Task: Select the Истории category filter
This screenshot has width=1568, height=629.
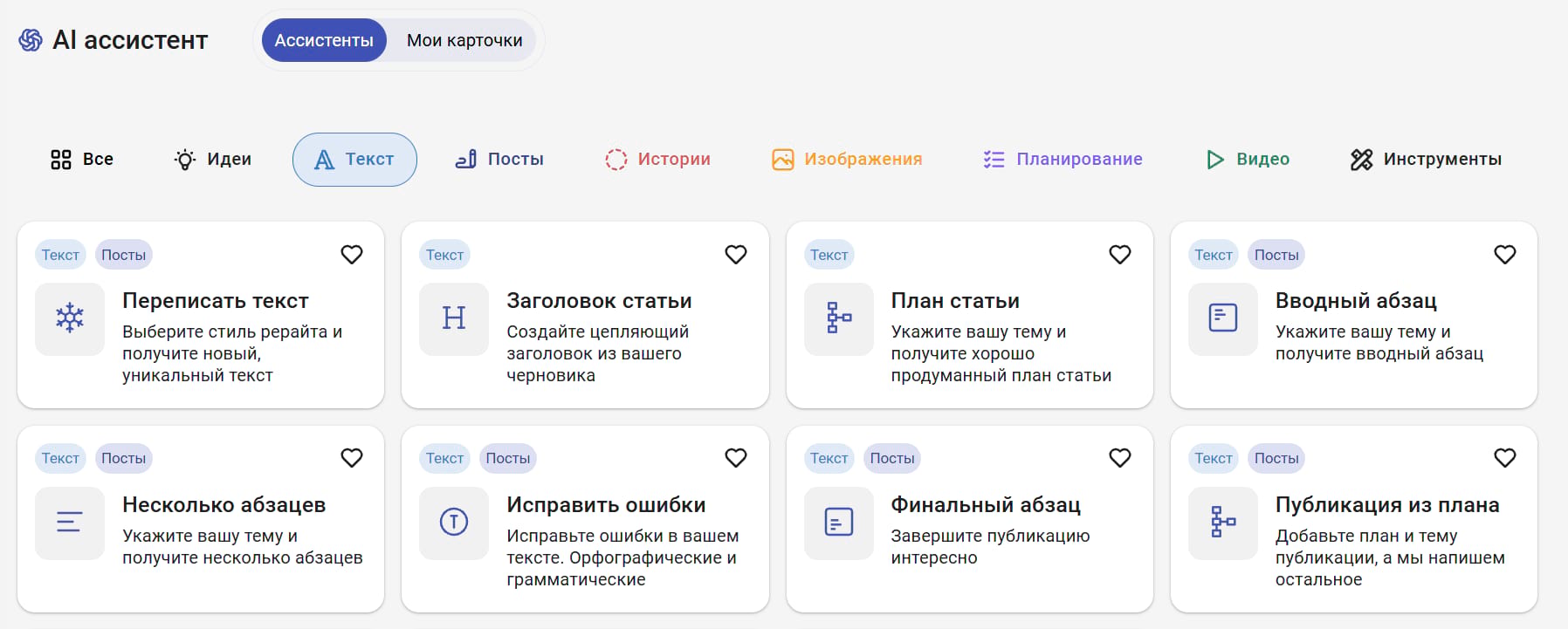Action: pyautogui.click(x=657, y=160)
